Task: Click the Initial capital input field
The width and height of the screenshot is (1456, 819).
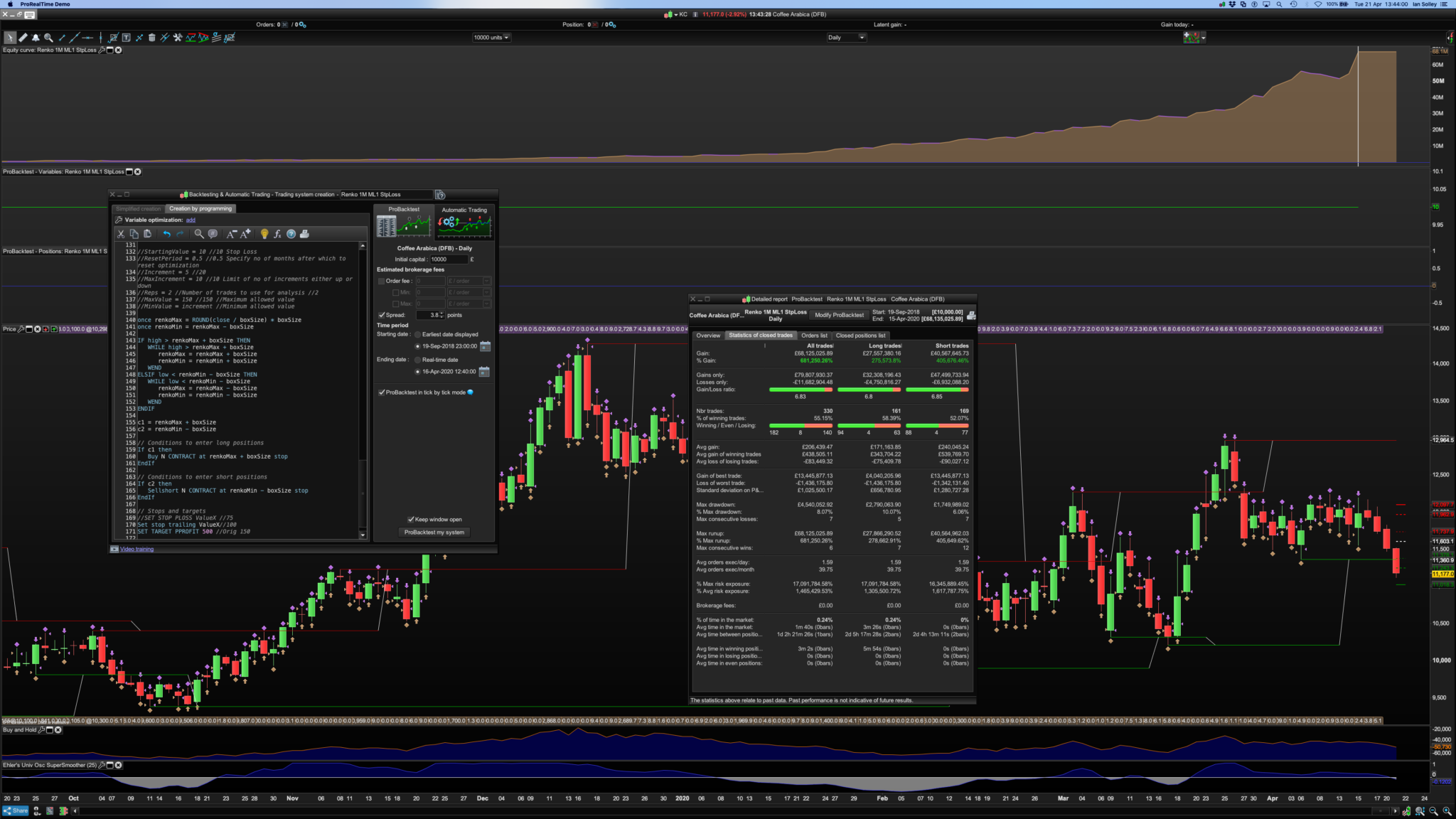Action: (448, 259)
